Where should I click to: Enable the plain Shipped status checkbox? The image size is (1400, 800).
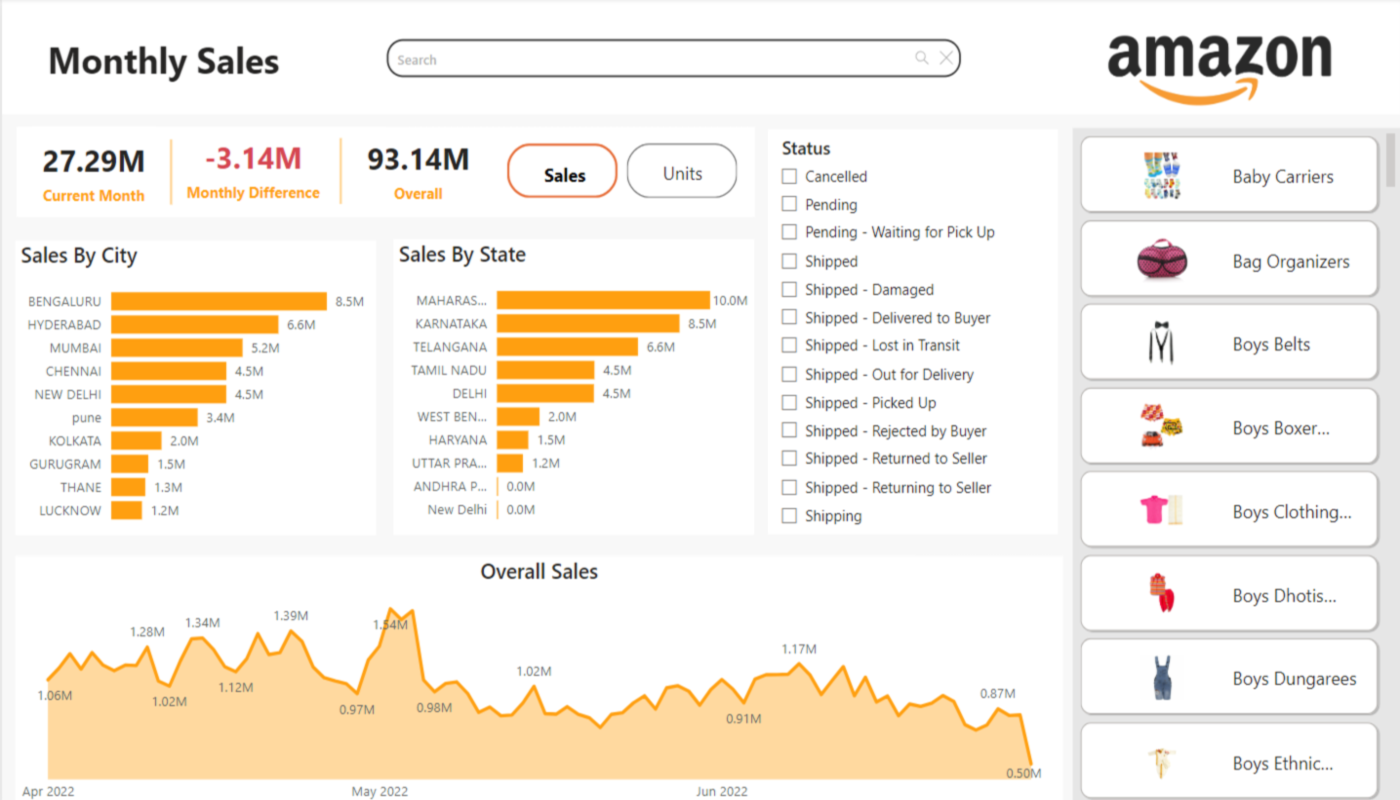coord(789,261)
